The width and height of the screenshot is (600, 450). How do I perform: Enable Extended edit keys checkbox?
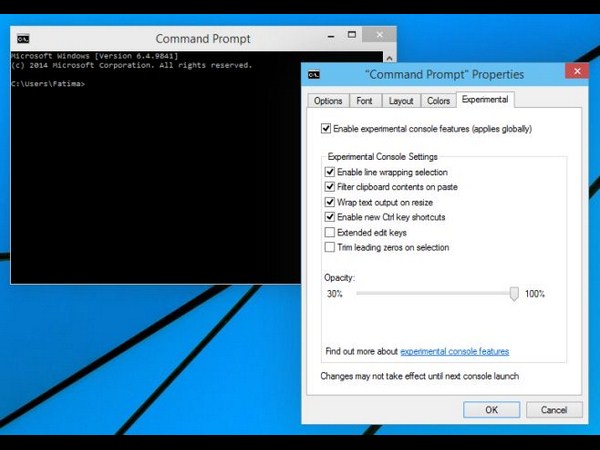331,232
